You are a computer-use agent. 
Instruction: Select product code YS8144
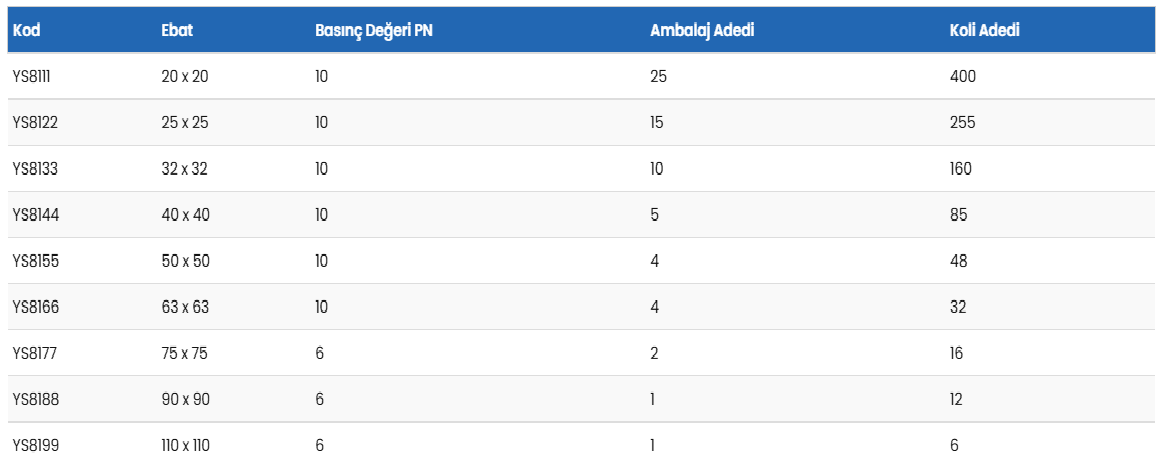35,215
